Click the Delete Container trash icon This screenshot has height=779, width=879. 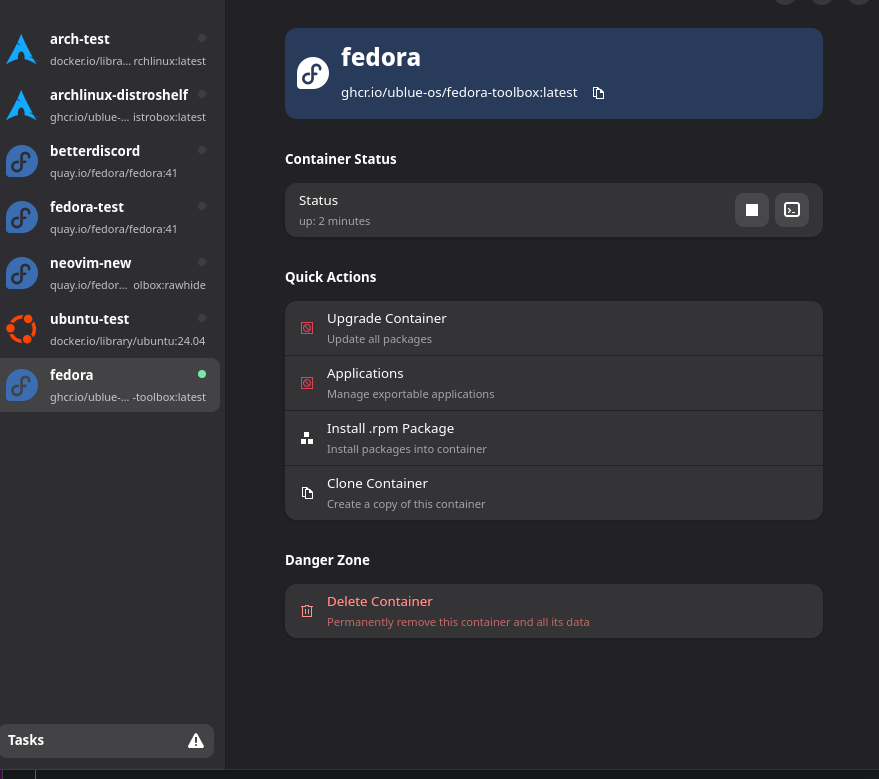click(x=307, y=611)
